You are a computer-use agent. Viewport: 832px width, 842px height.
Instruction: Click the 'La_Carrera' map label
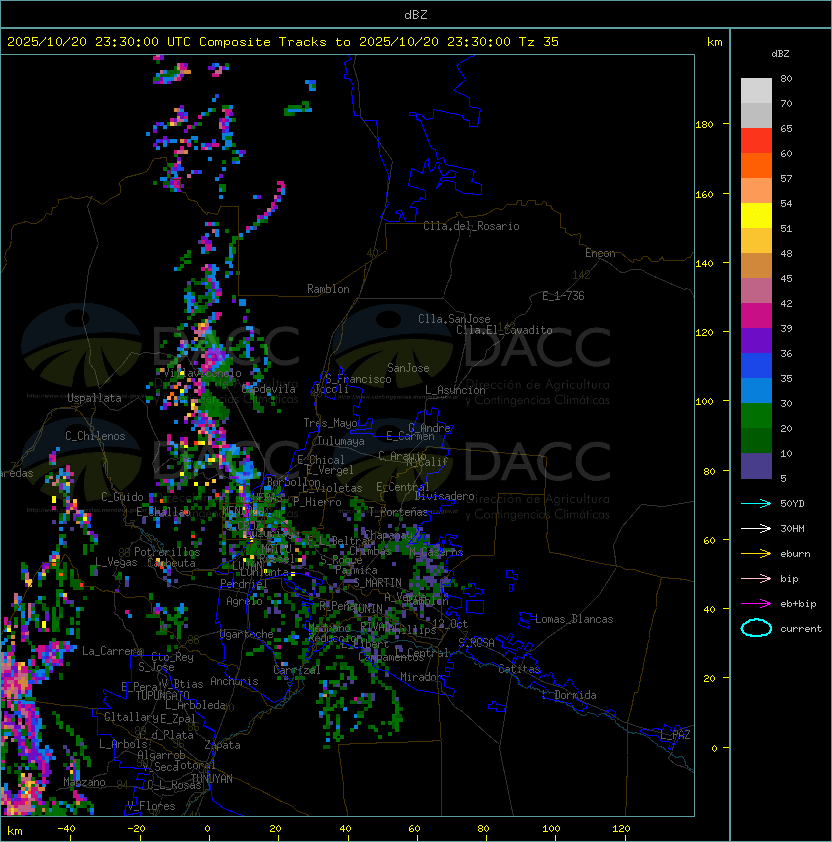112,651
